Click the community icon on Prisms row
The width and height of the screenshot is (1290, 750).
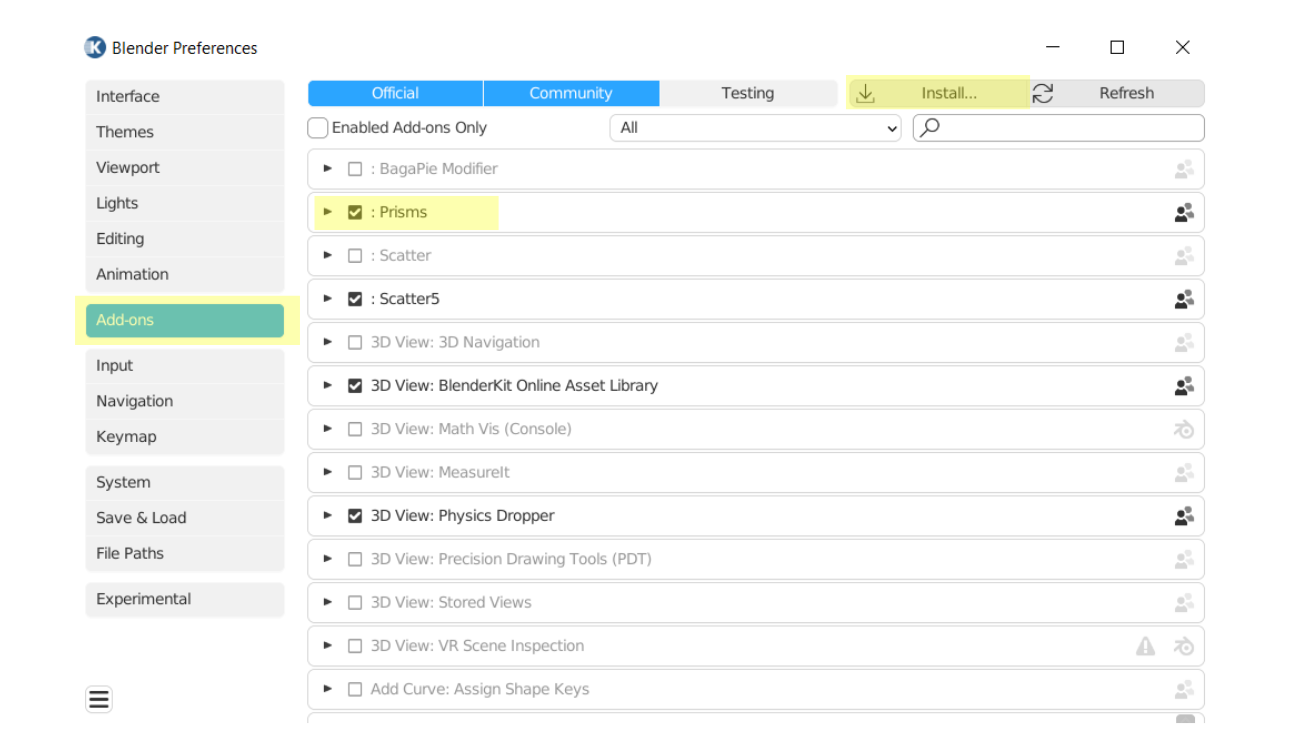(1184, 212)
